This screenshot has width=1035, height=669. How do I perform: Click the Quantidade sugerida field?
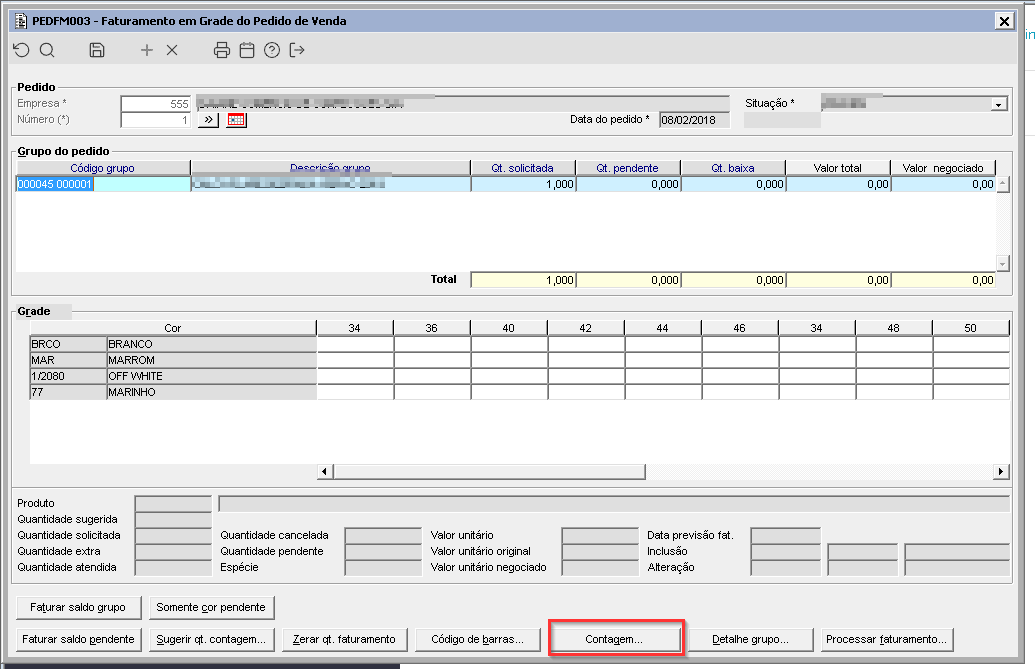coord(173,520)
